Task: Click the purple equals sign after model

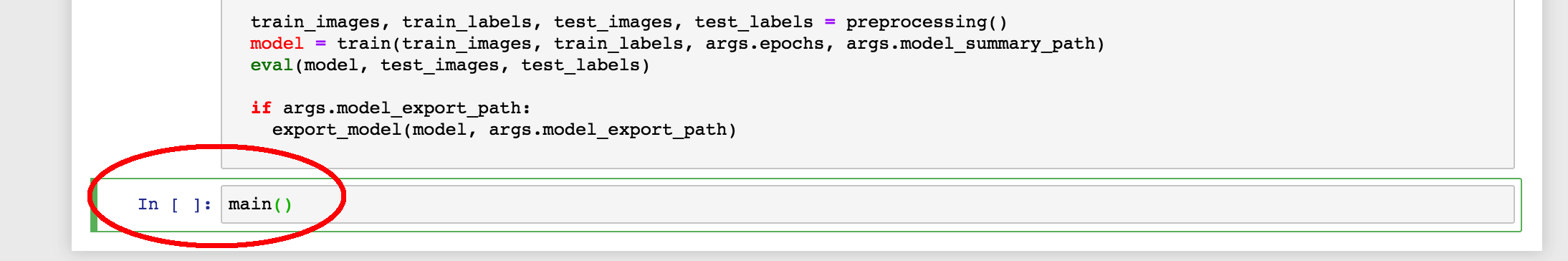Action: [x=320, y=44]
